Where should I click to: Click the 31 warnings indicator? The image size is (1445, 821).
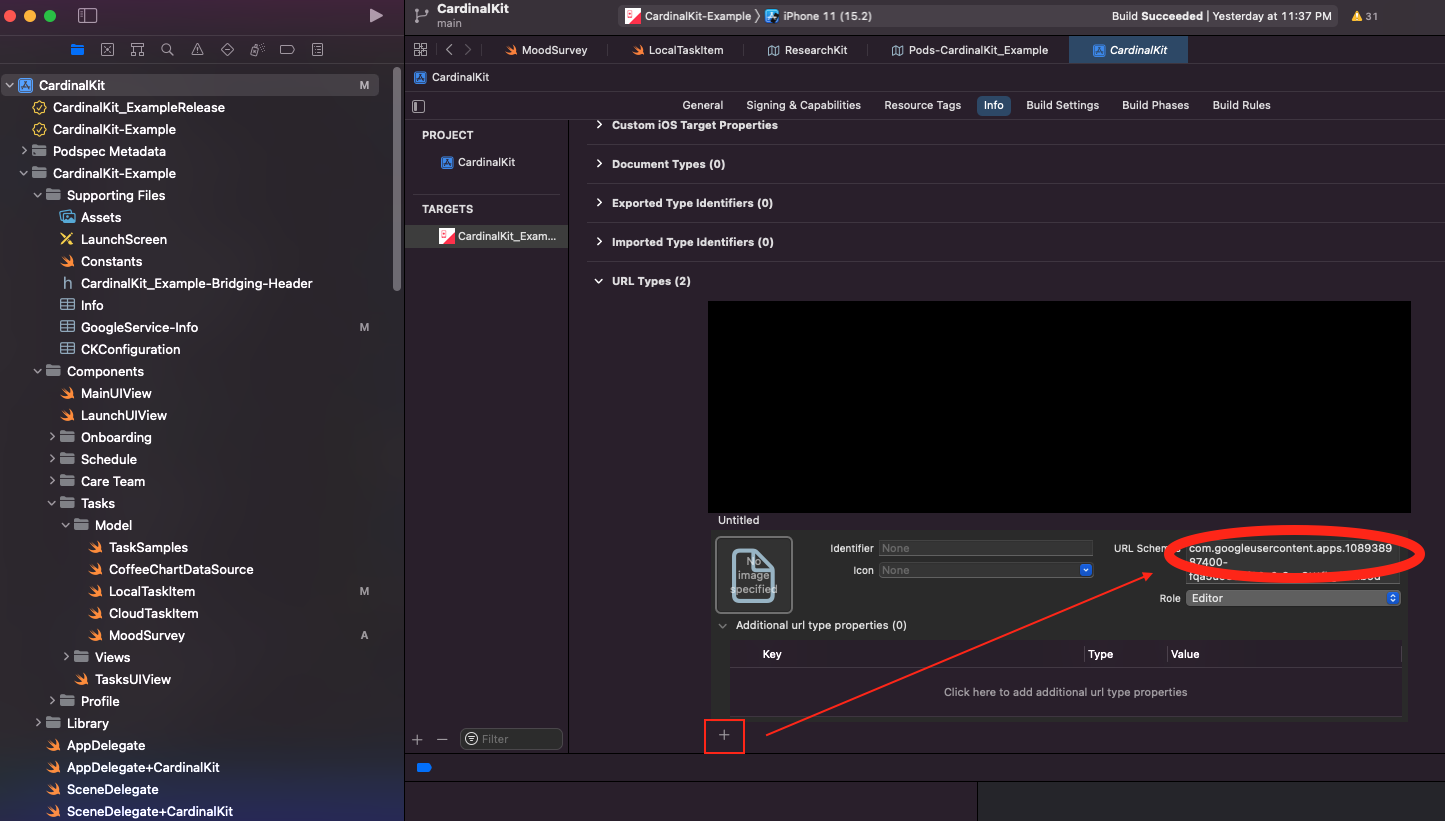click(1364, 16)
